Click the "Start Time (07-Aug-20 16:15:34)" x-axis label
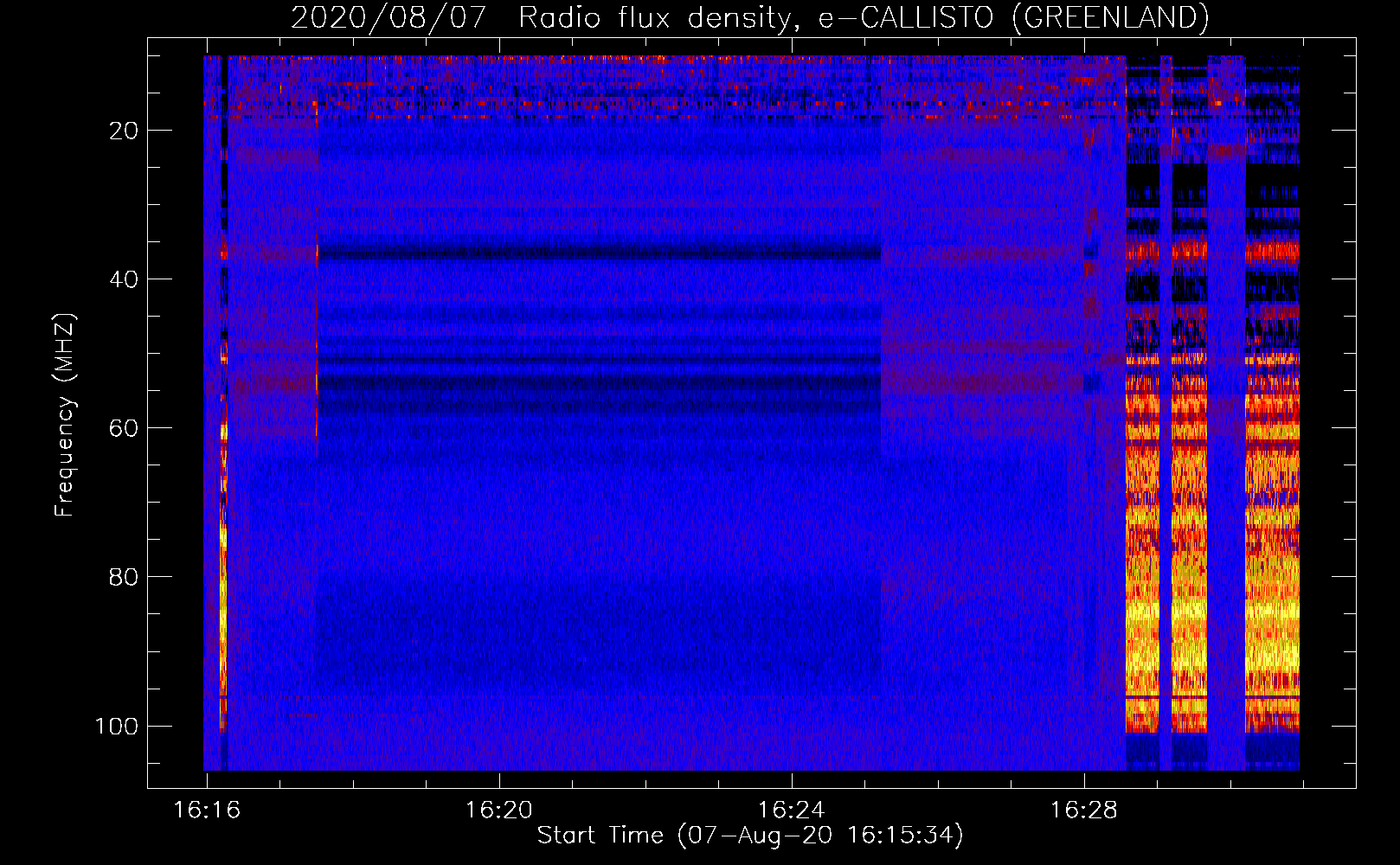This screenshot has width=1400, height=865. 750,836
